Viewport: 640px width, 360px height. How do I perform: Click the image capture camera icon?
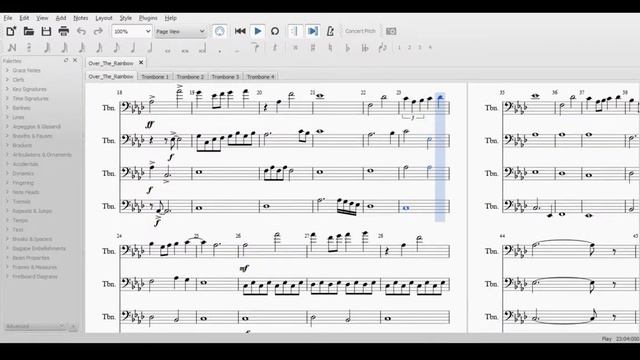point(391,31)
